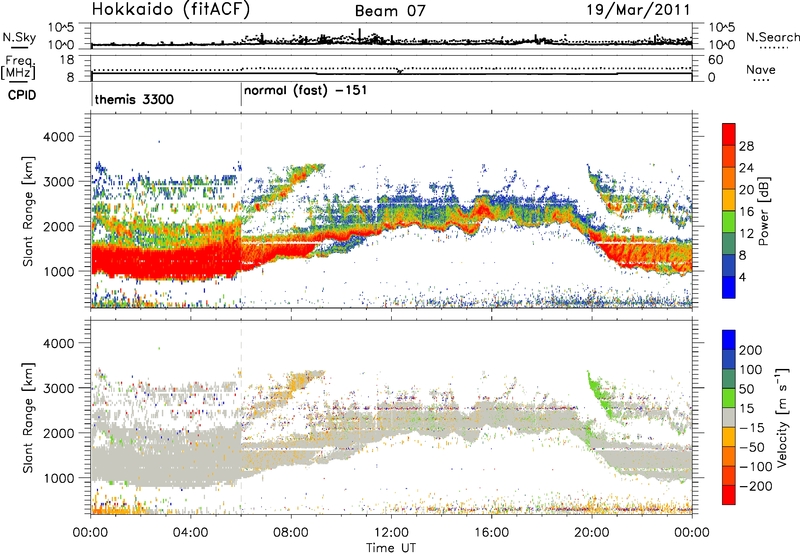Screen dimensions: 800x554
Task: Click the 28 tick on the power scale
Action: coord(746,146)
